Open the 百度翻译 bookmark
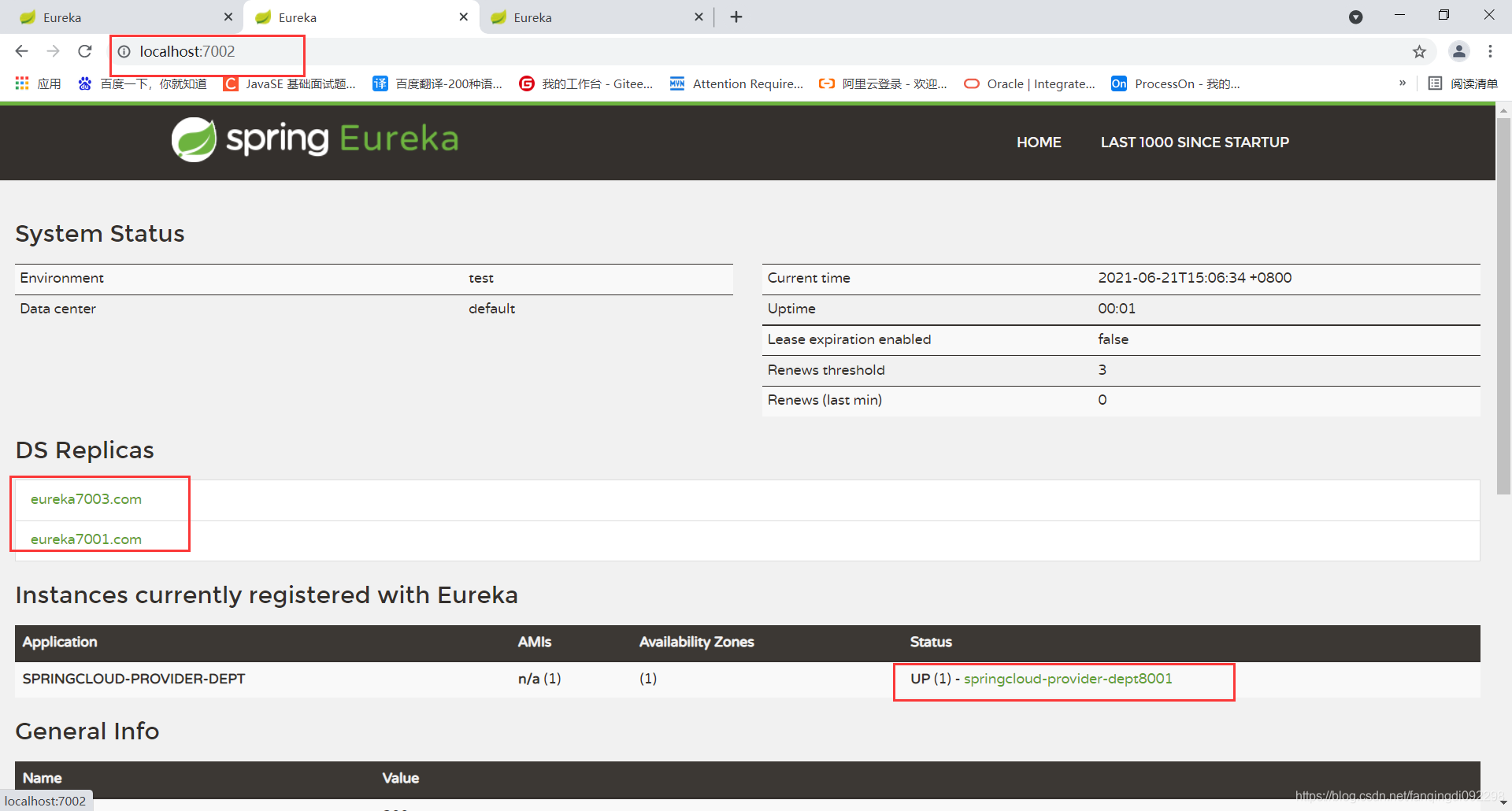This screenshot has height=811, width=1512. [x=438, y=83]
